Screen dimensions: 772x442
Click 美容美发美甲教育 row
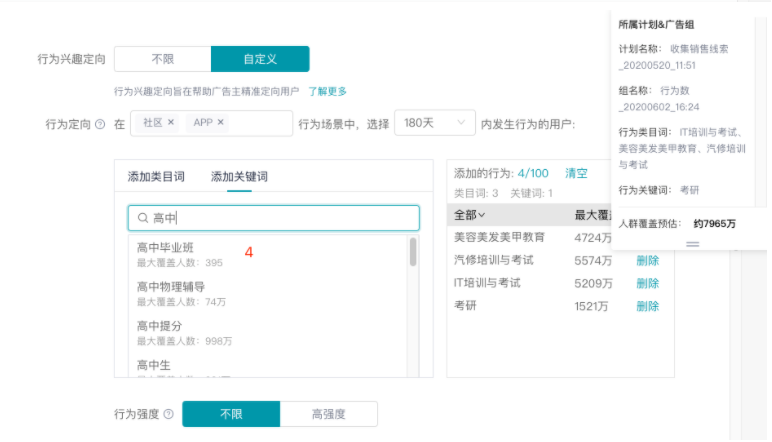point(499,237)
